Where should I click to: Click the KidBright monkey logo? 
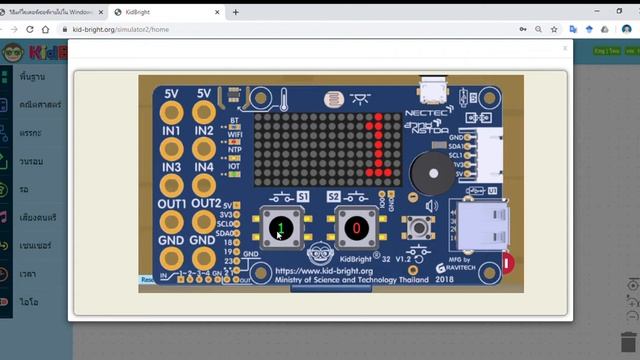click(x=13, y=52)
